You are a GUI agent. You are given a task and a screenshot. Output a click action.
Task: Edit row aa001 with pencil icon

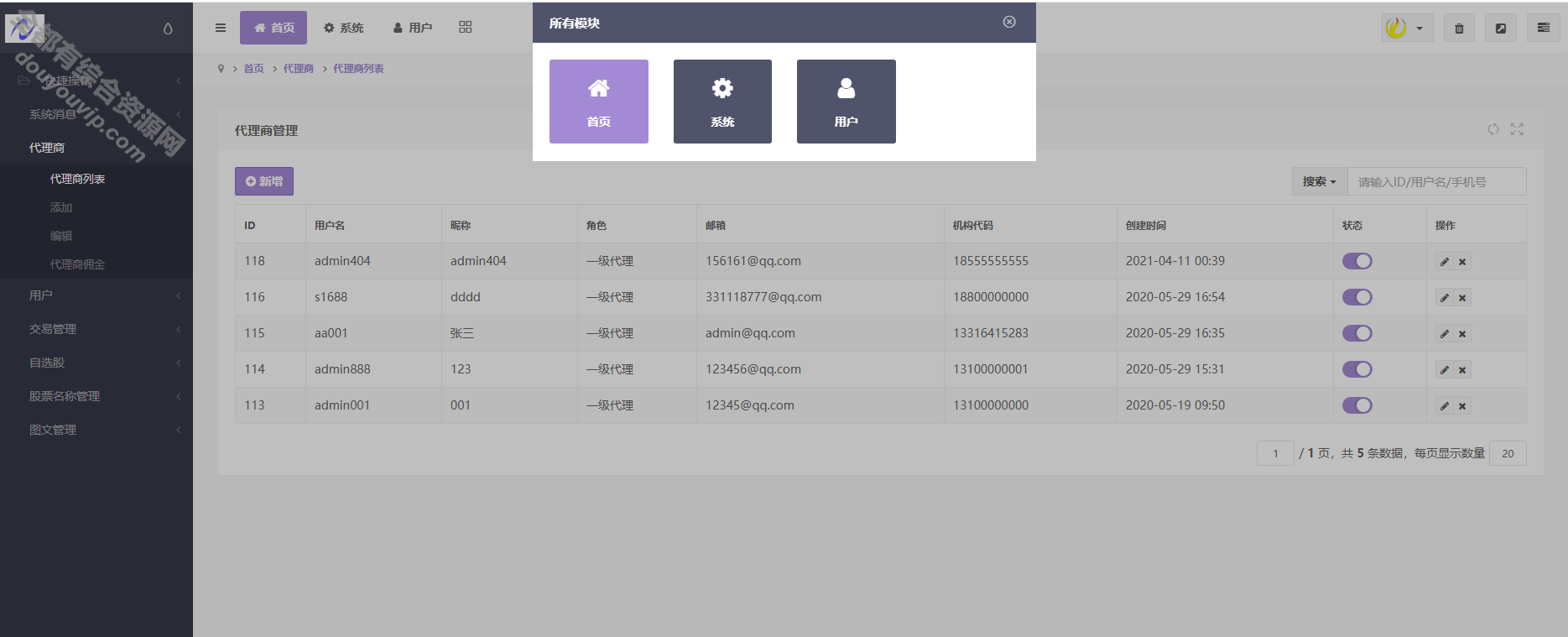(1444, 334)
